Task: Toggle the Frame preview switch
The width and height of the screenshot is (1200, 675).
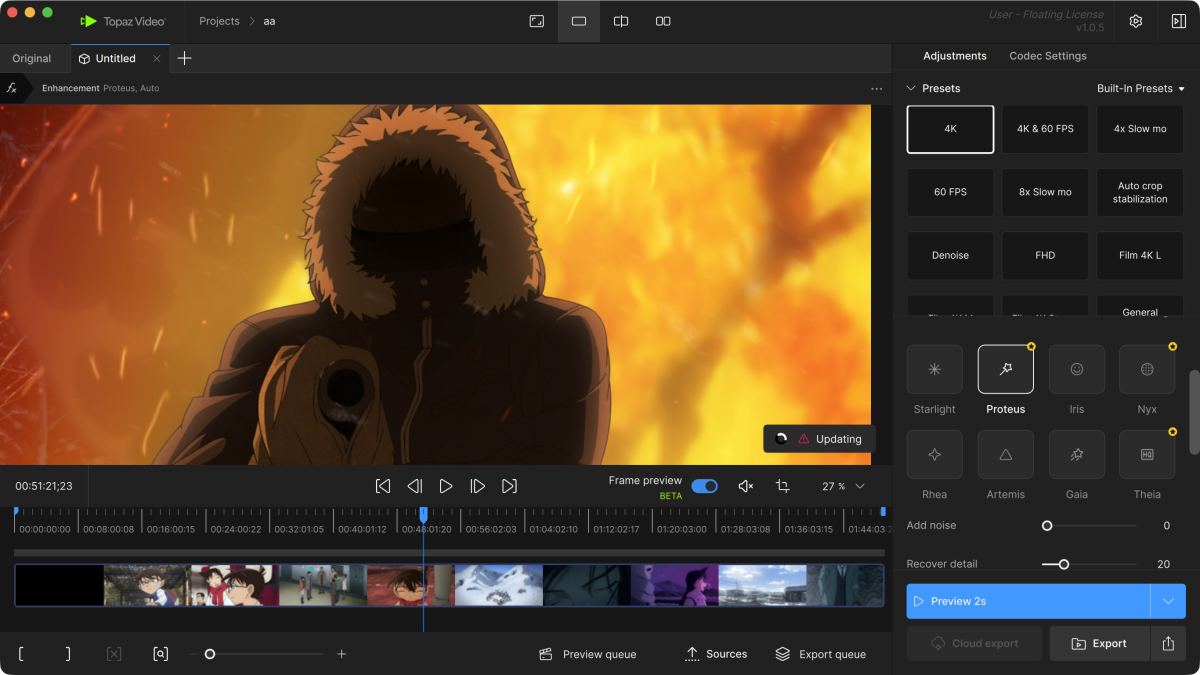Action: (x=704, y=486)
